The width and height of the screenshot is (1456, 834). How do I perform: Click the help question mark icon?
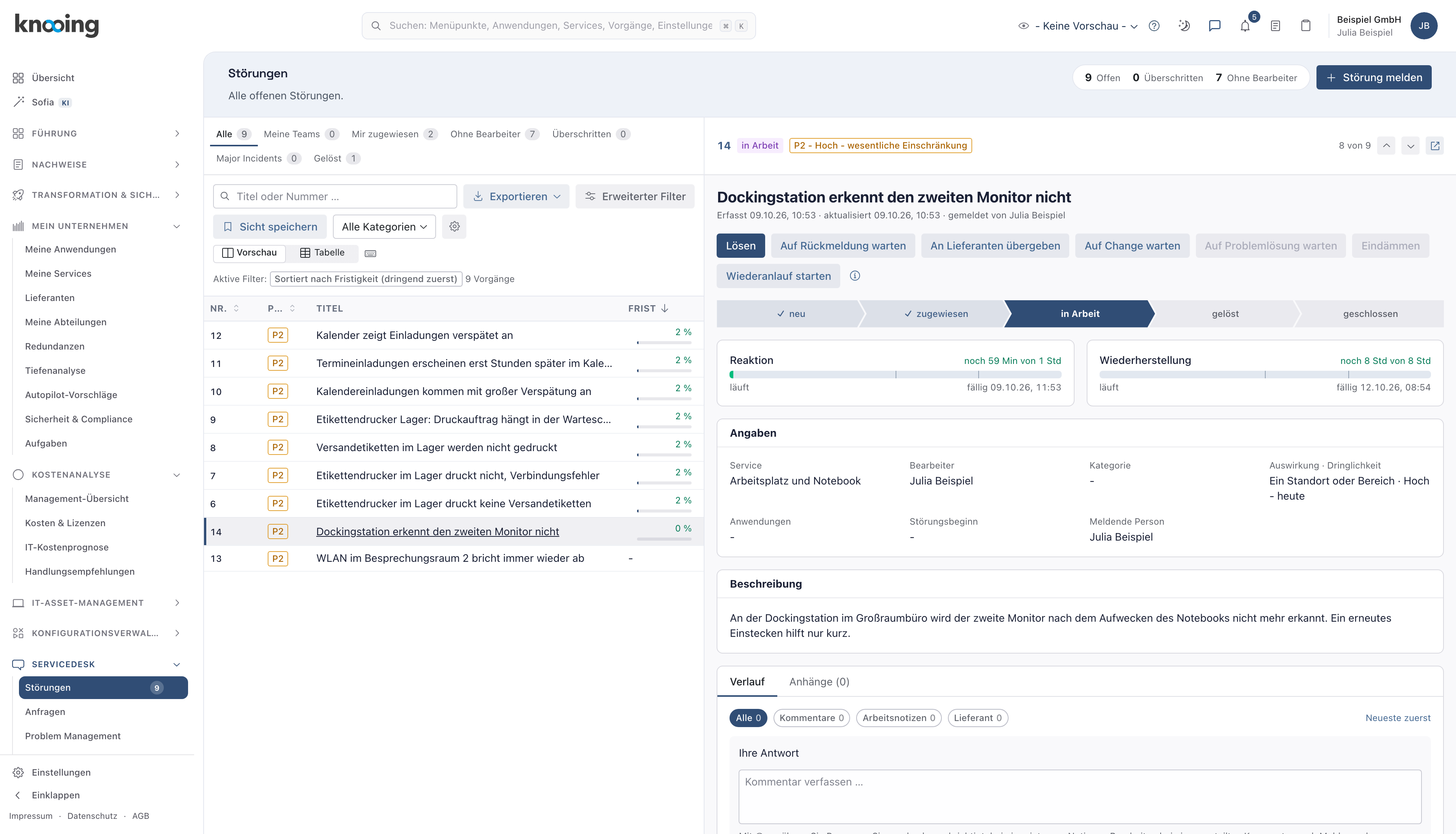pyautogui.click(x=1153, y=26)
